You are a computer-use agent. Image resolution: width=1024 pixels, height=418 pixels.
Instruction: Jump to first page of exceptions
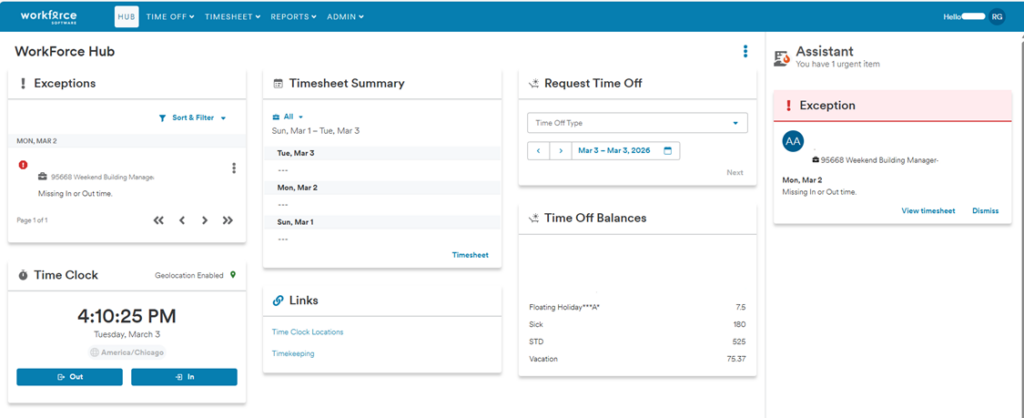[158, 220]
